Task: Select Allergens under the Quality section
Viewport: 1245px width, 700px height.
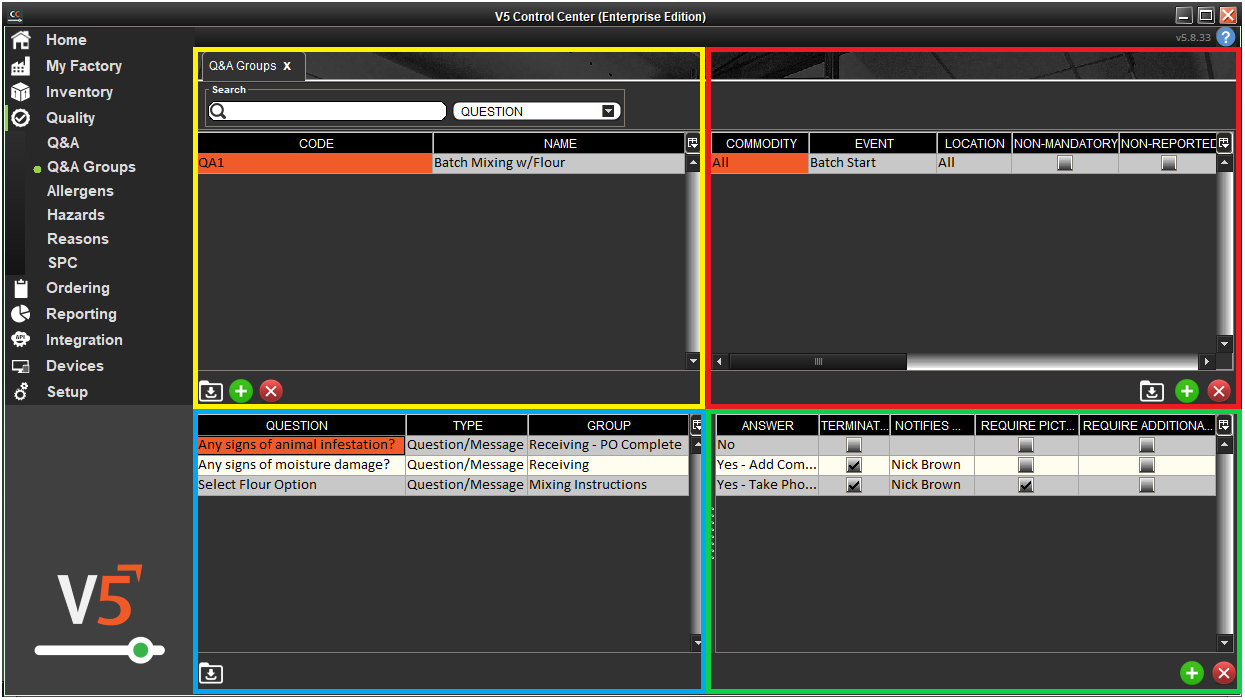Action: (x=78, y=190)
